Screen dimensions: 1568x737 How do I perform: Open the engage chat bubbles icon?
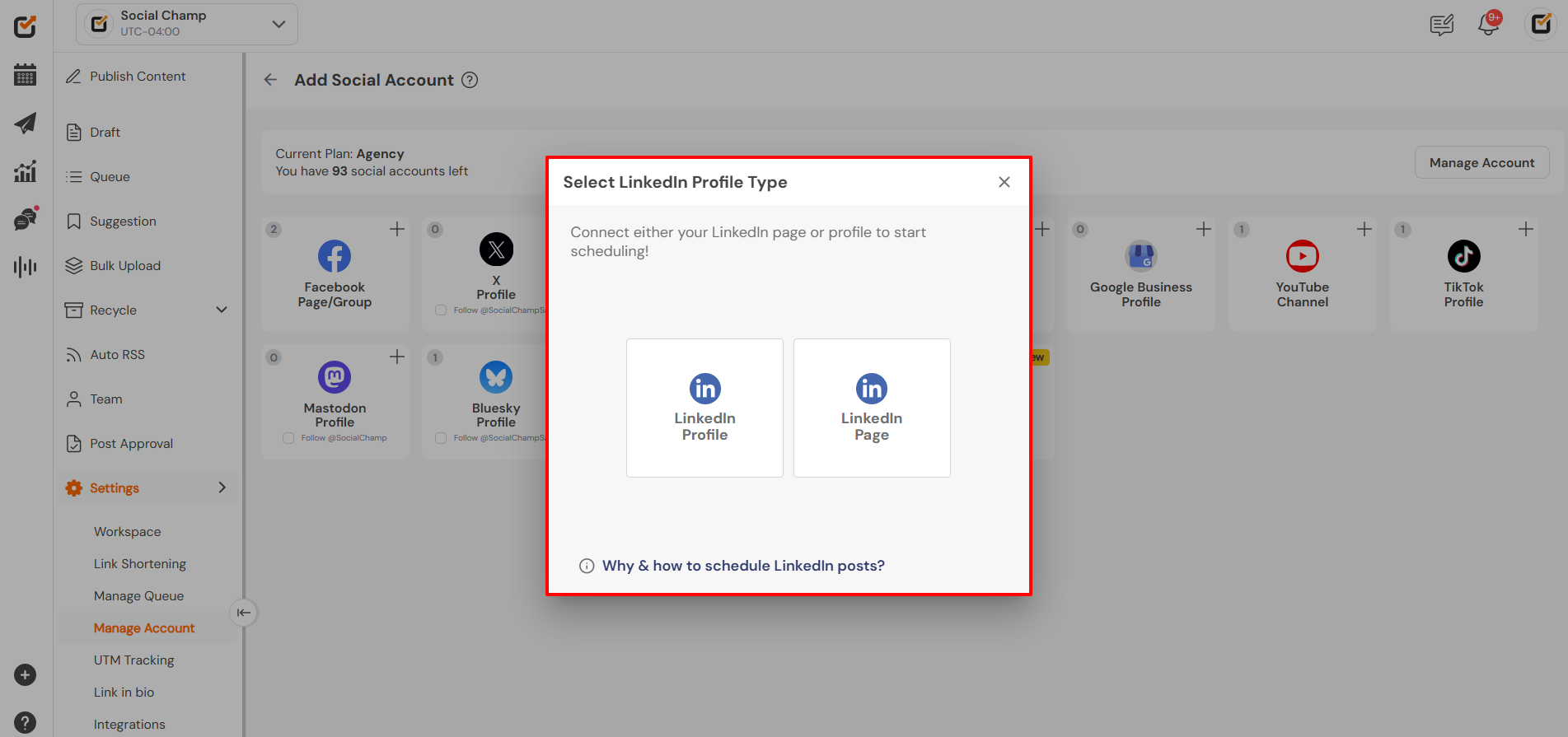pos(26,219)
